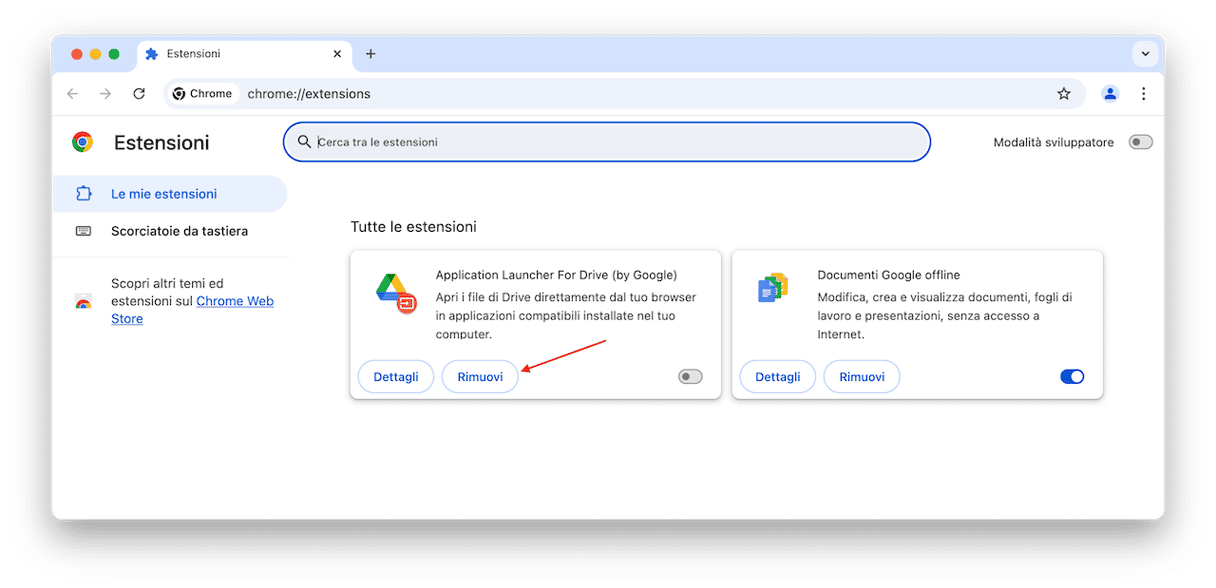
Task: Go forward with the browser forward arrow
Action: click(x=106, y=94)
